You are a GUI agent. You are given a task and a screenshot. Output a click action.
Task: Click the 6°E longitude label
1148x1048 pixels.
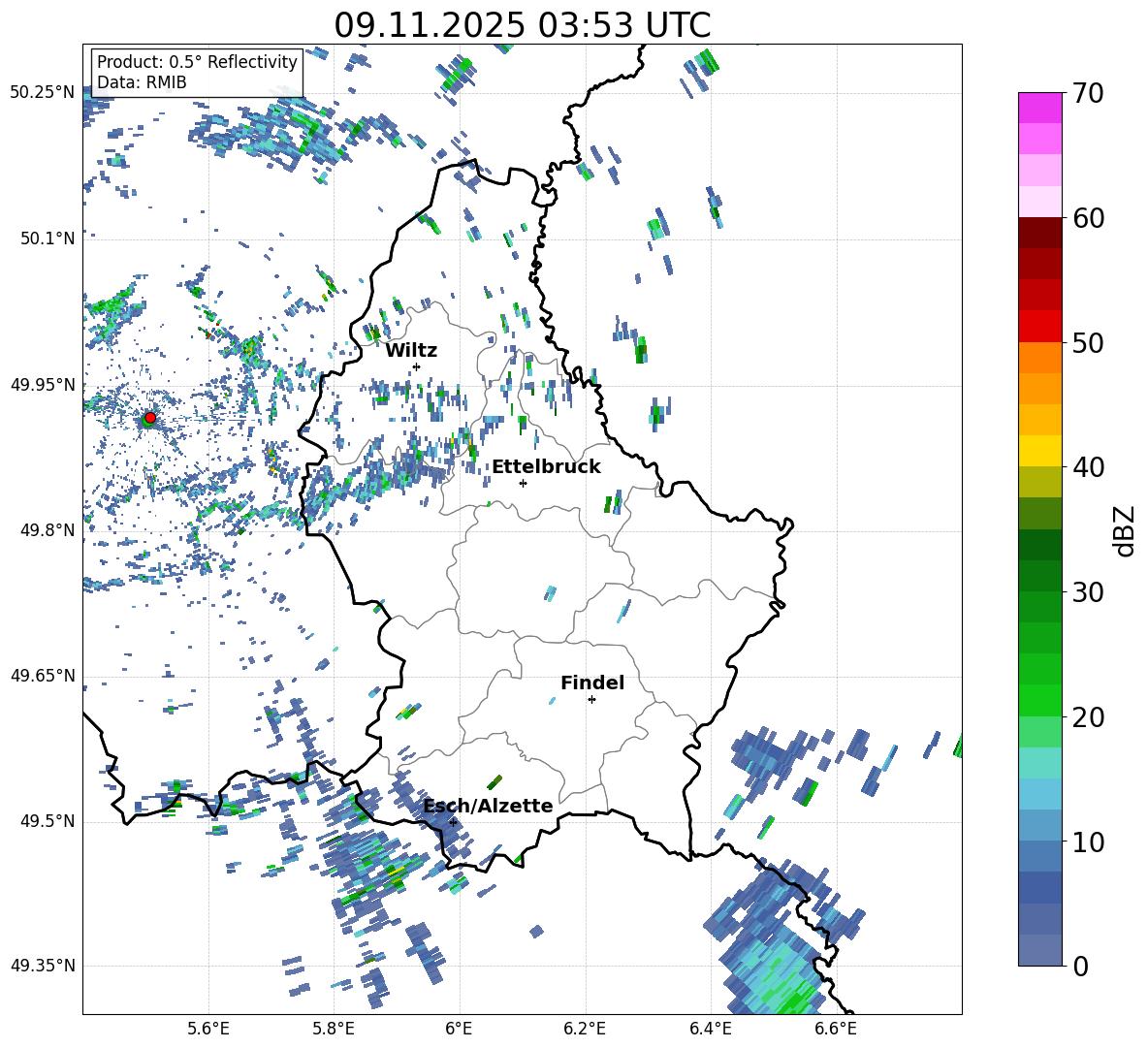click(x=459, y=1029)
